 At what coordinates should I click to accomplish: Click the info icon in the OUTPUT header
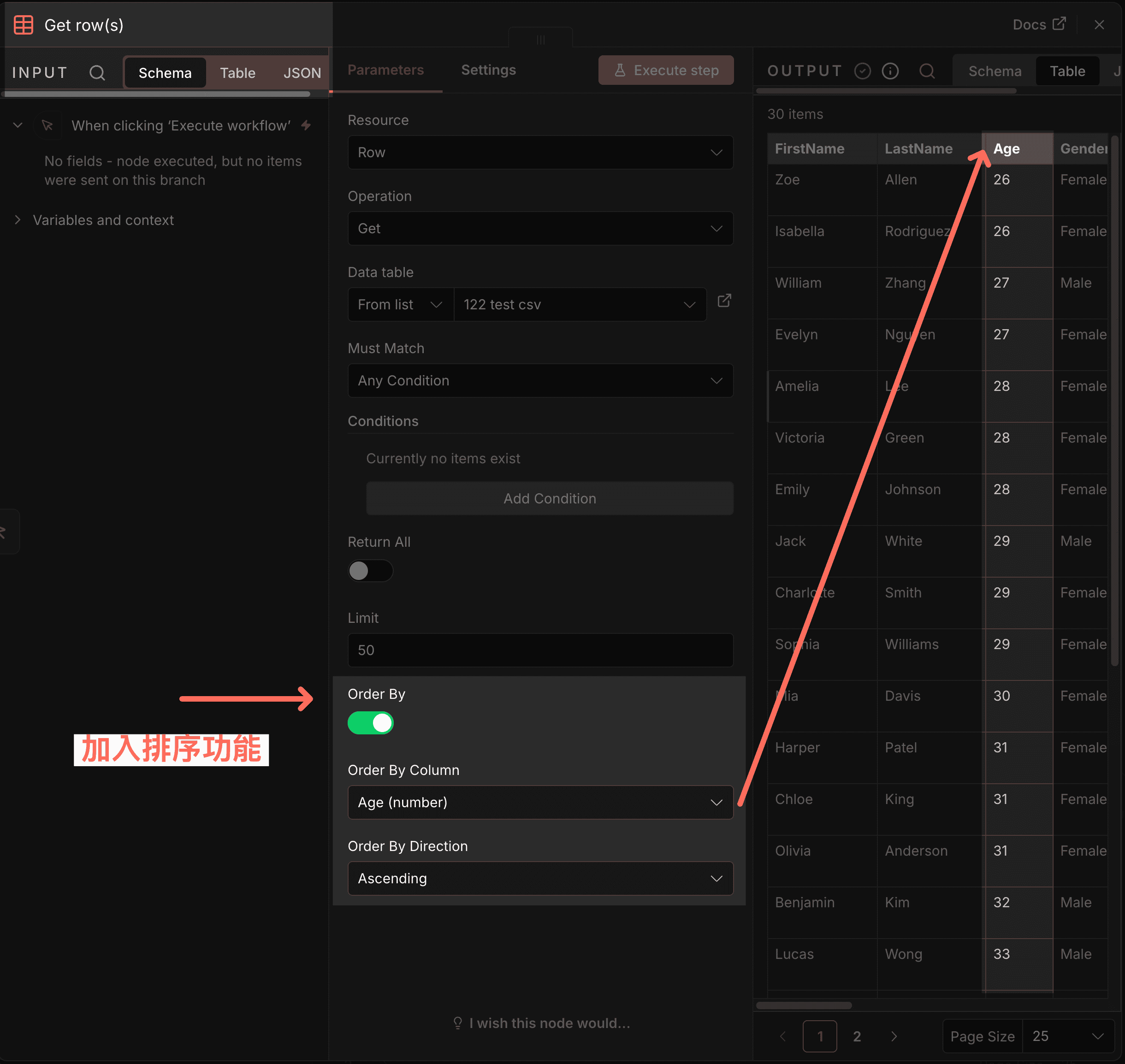(x=890, y=71)
